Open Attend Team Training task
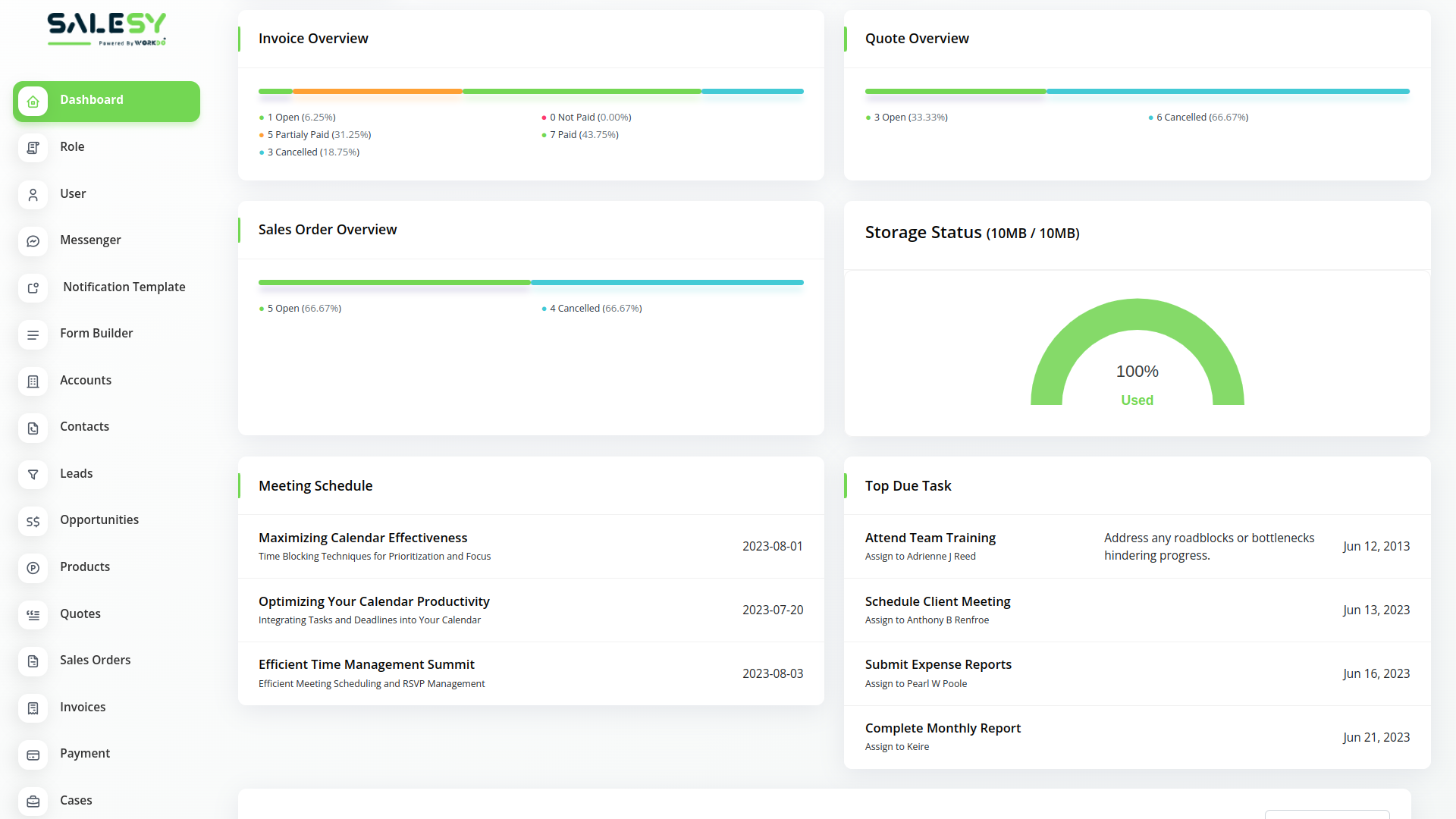 coord(930,538)
